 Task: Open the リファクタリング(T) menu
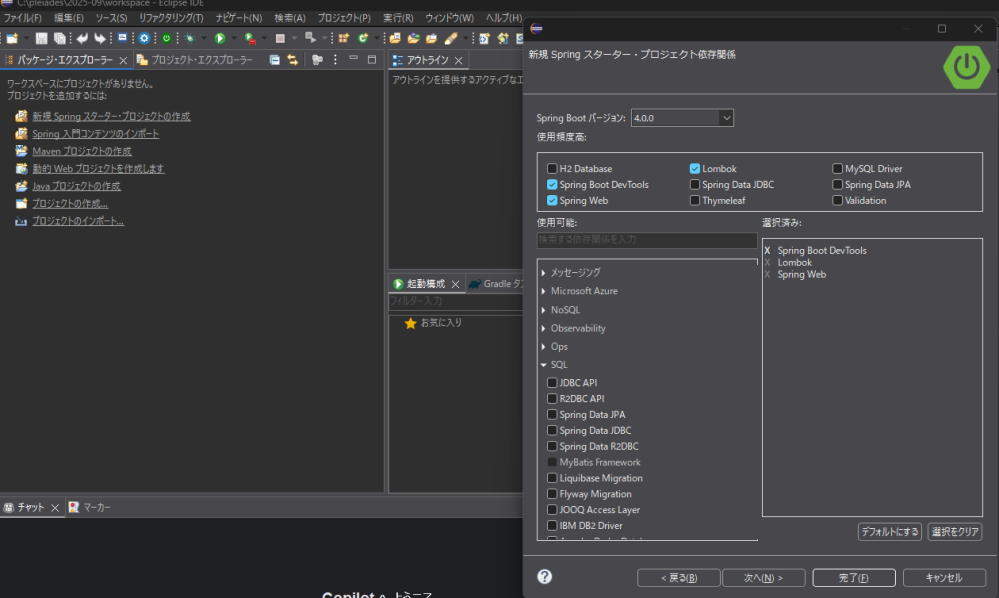[x=171, y=18]
